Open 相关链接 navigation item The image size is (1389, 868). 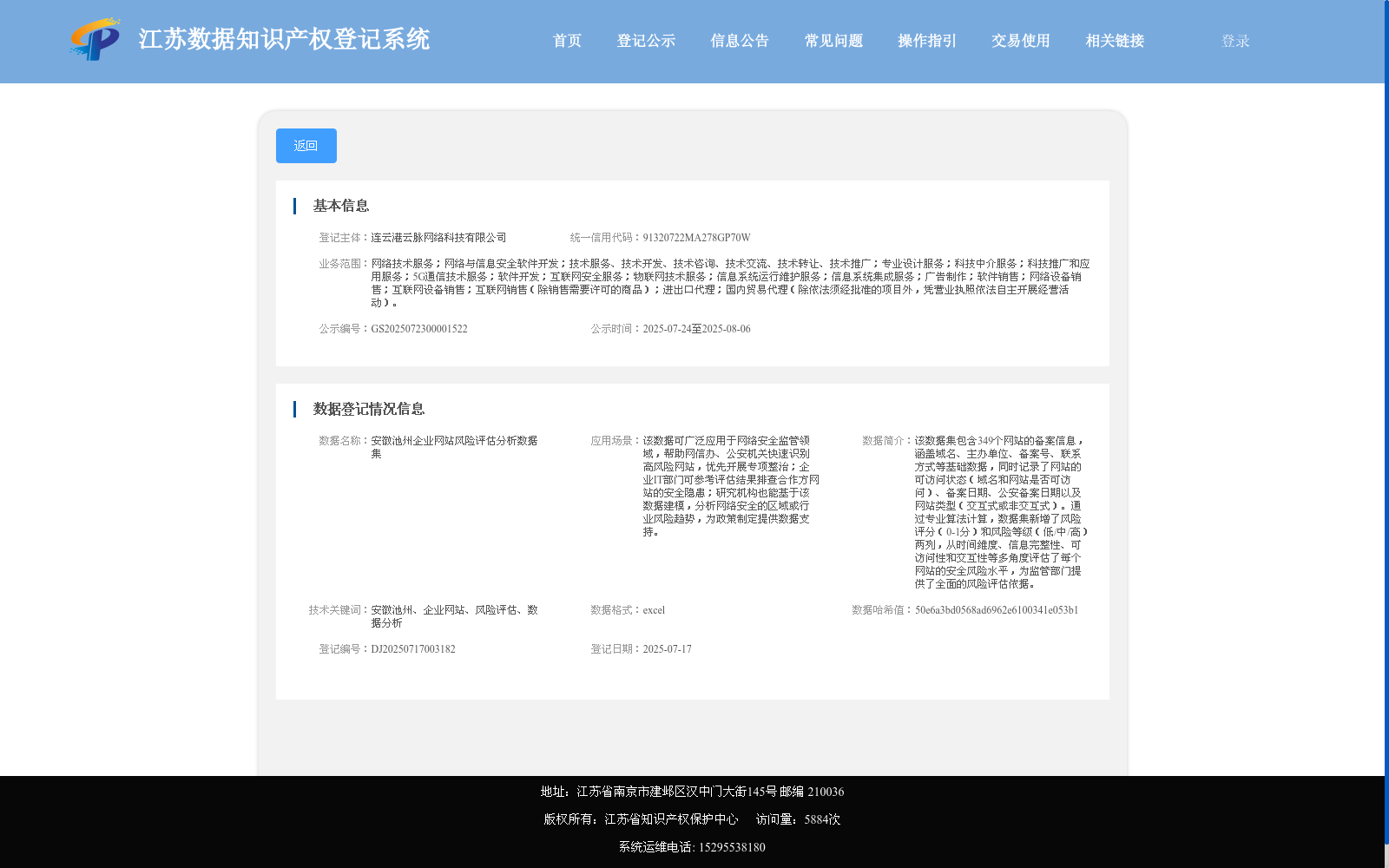[x=1115, y=41]
